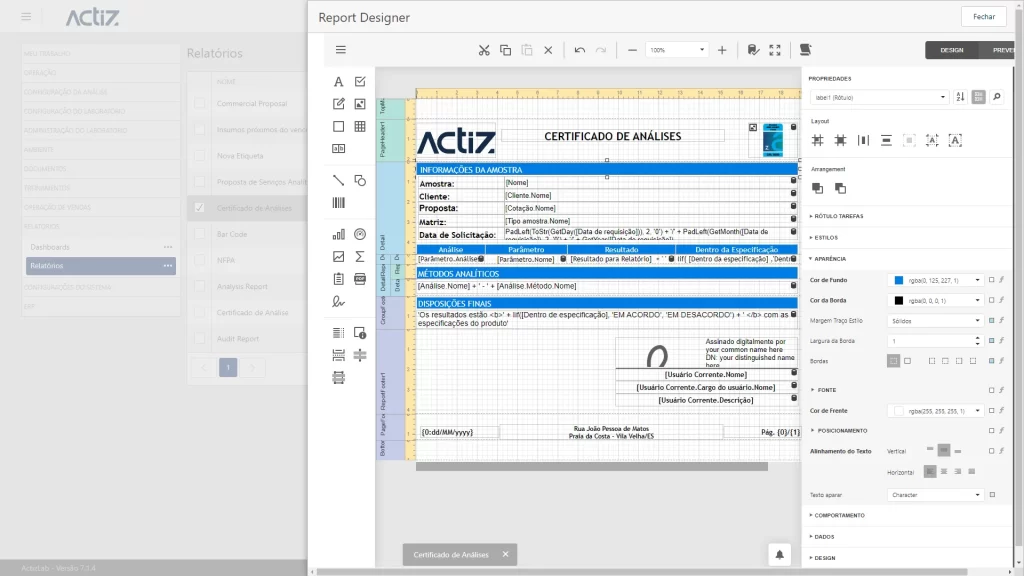This screenshot has height=576, width=1024.
Task: Select the Check Box control in toolbox
Action: tap(360, 82)
